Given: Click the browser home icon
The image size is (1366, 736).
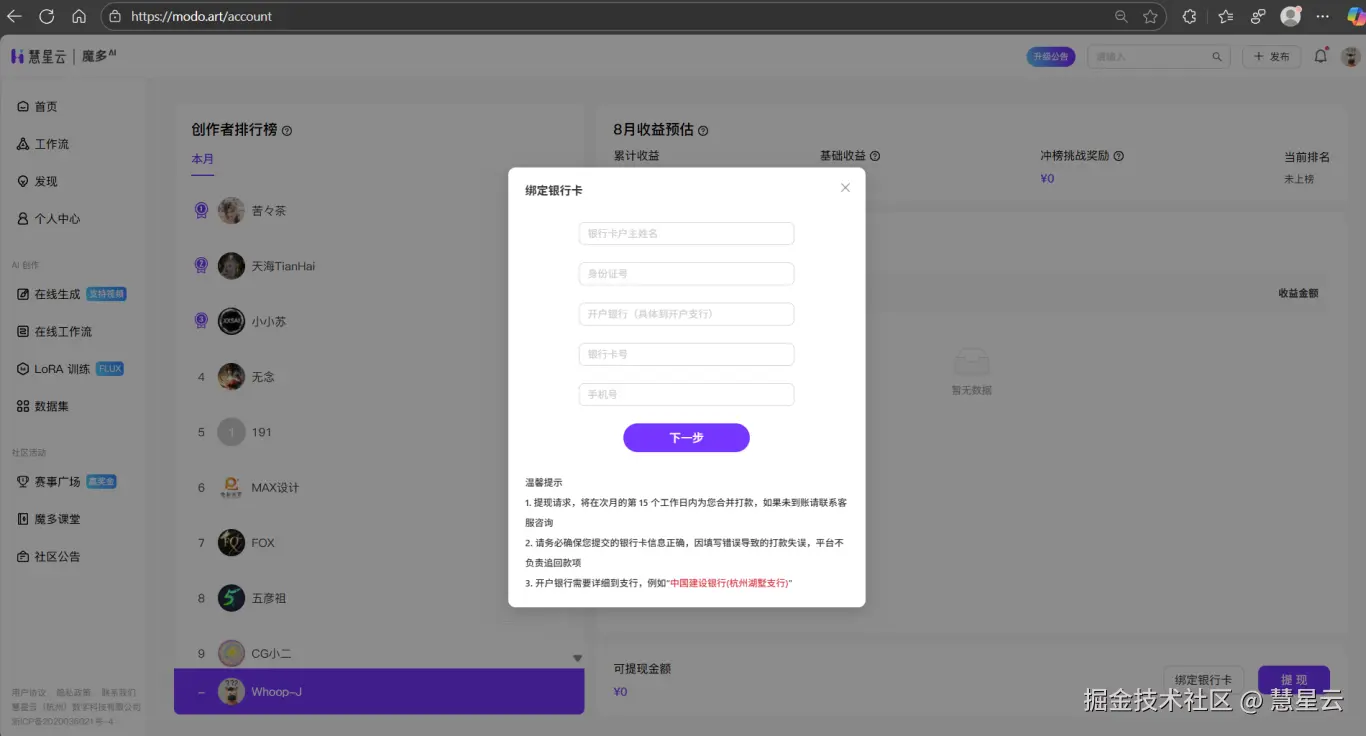Looking at the screenshot, I should [x=79, y=16].
